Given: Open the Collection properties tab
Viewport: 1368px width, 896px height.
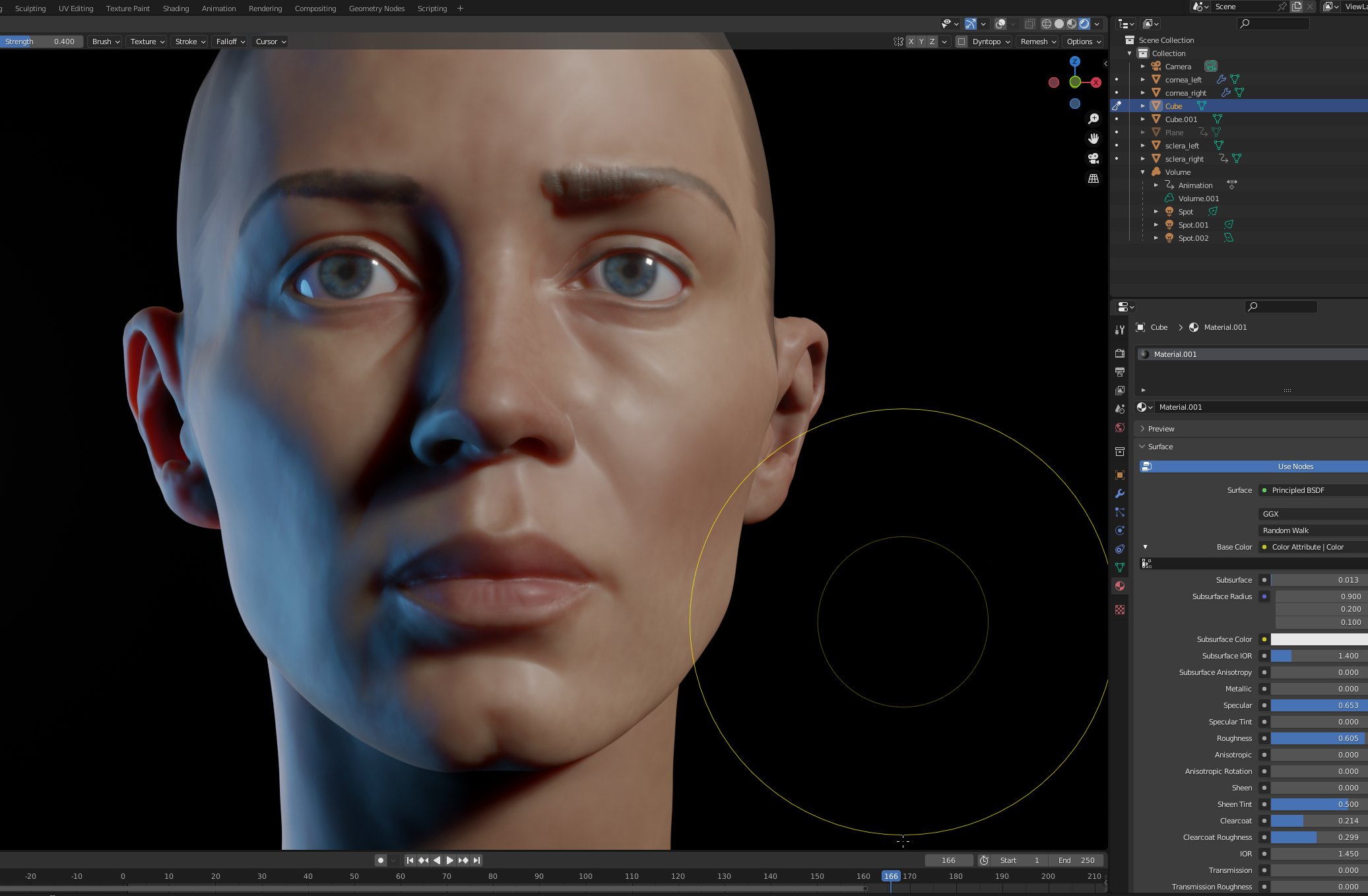Looking at the screenshot, I should click(x=1119, y=451).
